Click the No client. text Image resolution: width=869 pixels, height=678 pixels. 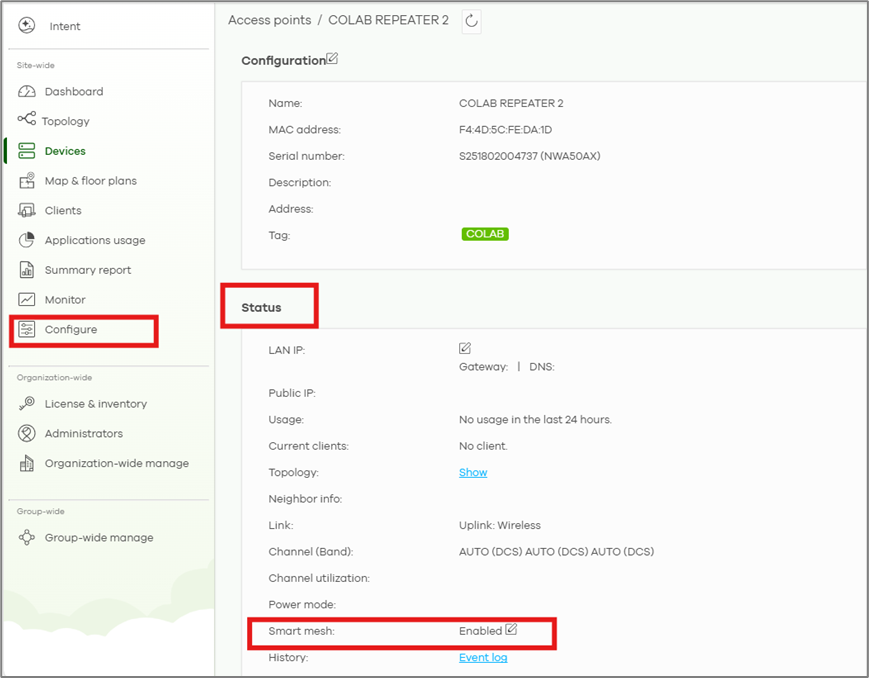[483, 446]
